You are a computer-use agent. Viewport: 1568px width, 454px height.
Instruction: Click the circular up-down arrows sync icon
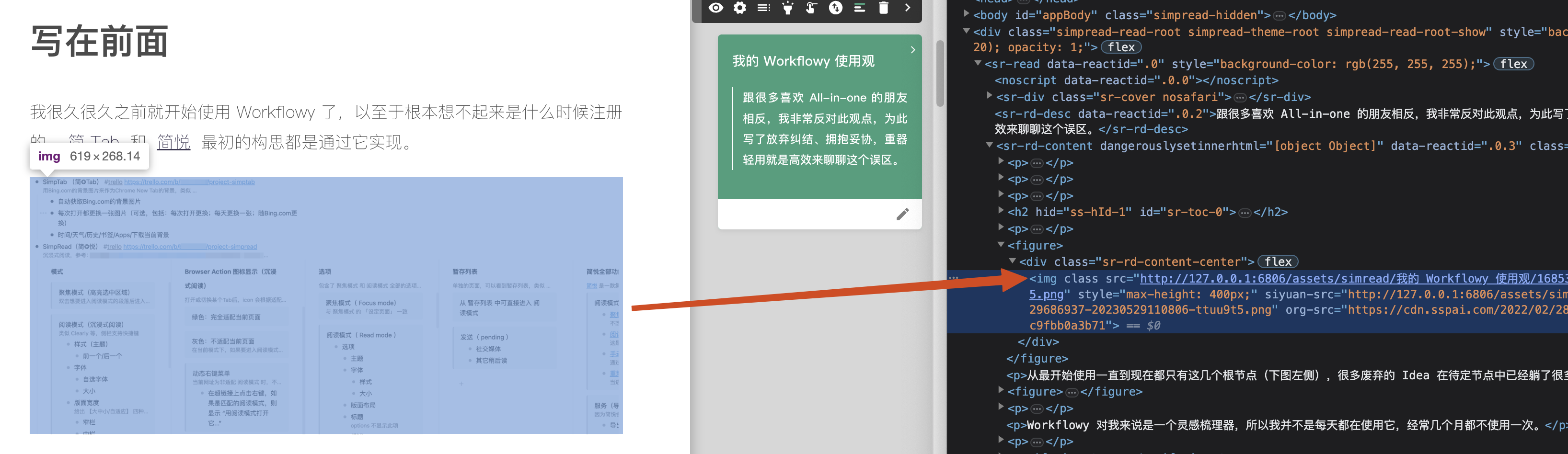pos(835,8)
